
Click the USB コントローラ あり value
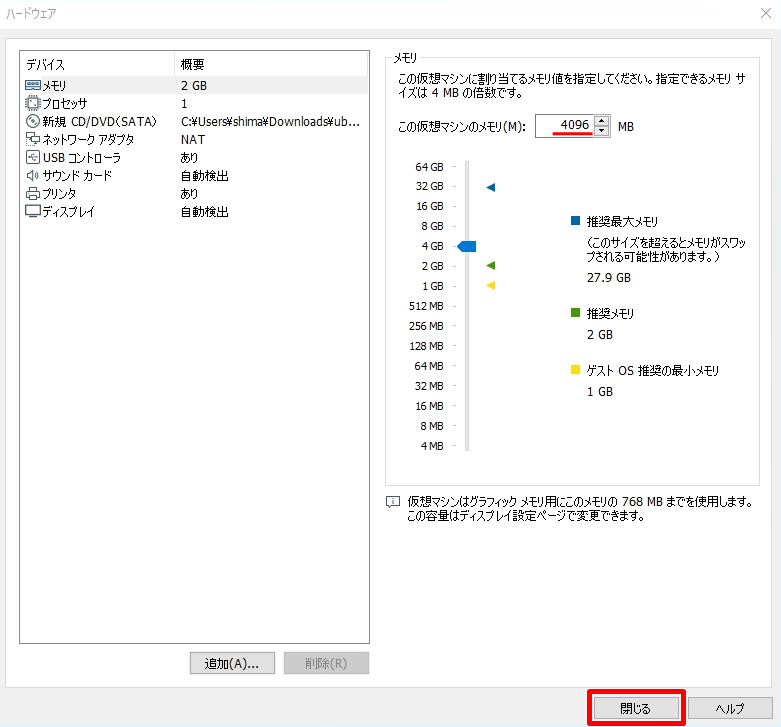[189, 157]
